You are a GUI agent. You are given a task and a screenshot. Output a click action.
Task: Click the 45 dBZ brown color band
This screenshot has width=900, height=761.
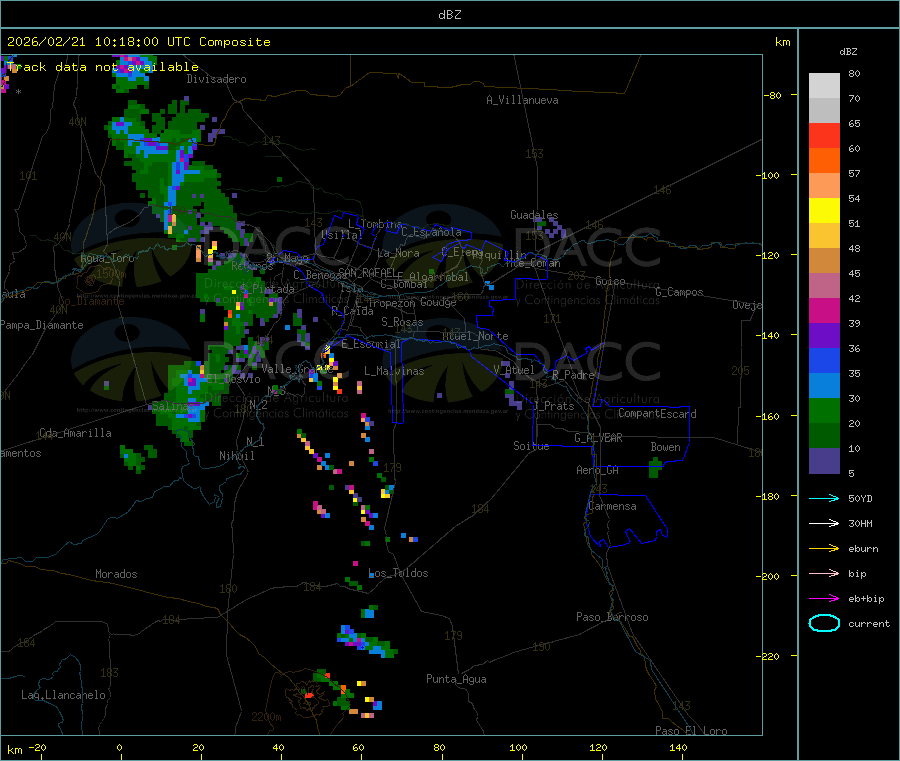[x=824, y=260]
